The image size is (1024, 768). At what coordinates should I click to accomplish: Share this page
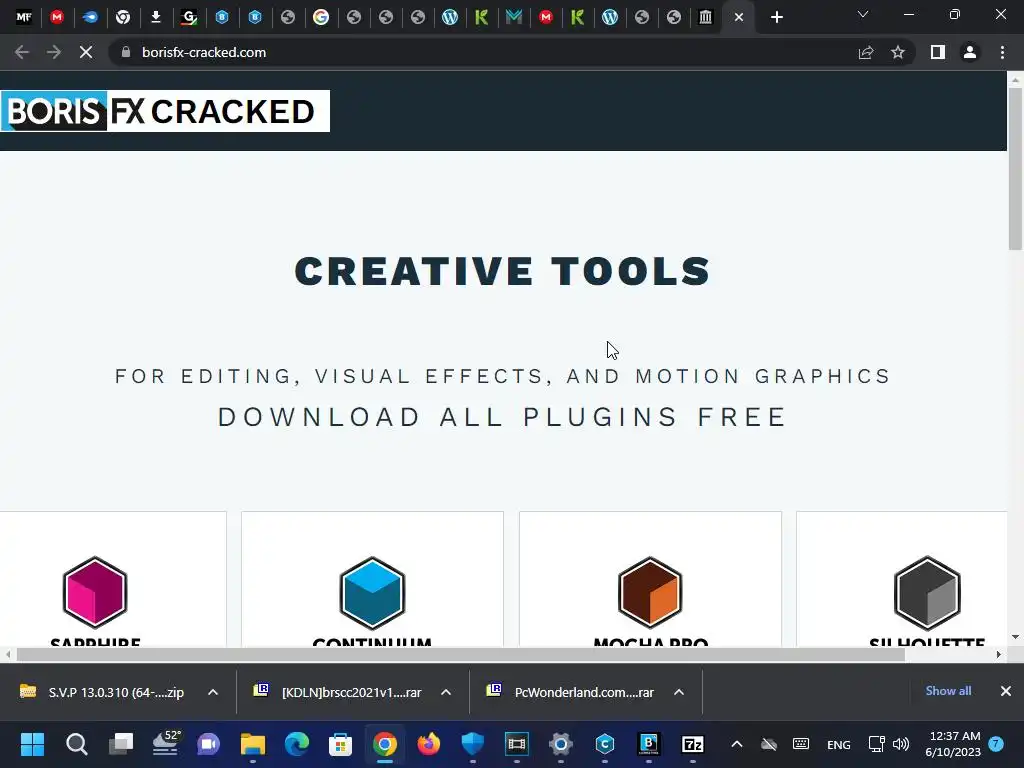click(866, 52)
